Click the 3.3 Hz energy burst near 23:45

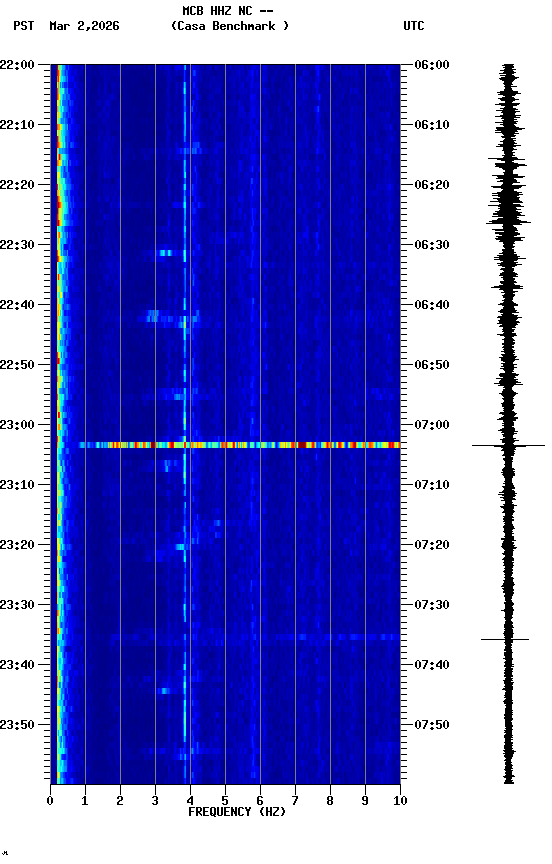[164, 690]
